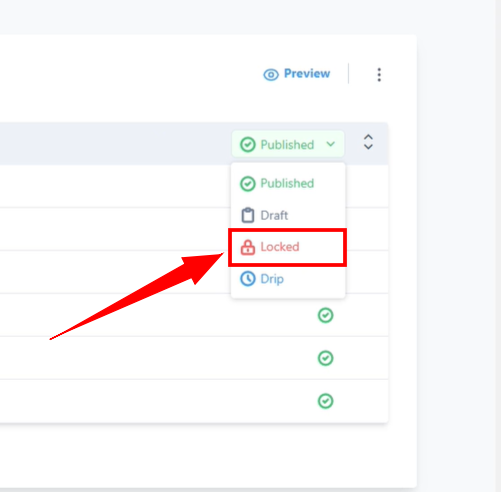
Task: Click the red padlock icon beside Locked
Action: 248,247
